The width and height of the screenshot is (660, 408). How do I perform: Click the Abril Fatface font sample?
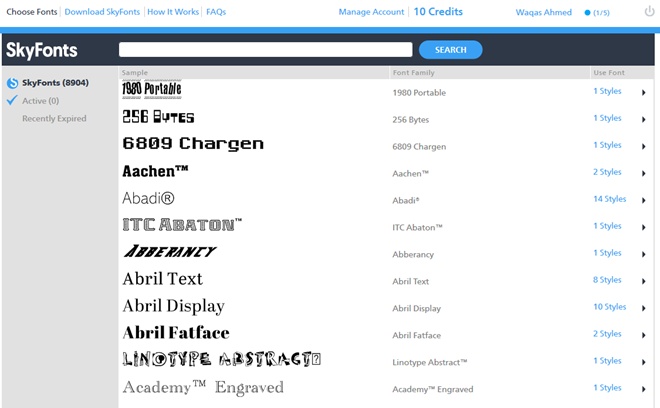pyautogui.click(x=176, y=333)
